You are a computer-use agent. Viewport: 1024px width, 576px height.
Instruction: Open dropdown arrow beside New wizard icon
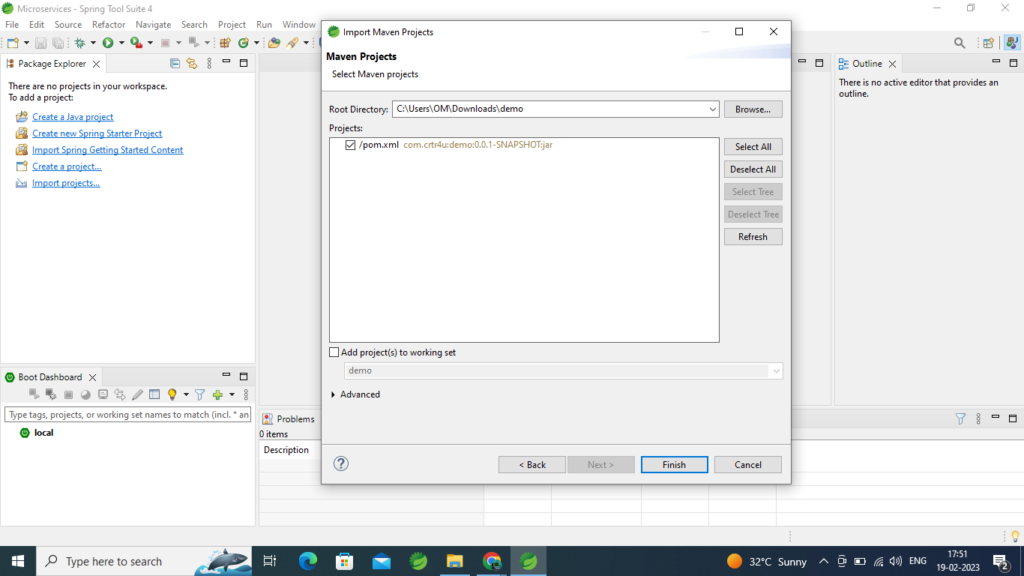(x=26, y=42)
